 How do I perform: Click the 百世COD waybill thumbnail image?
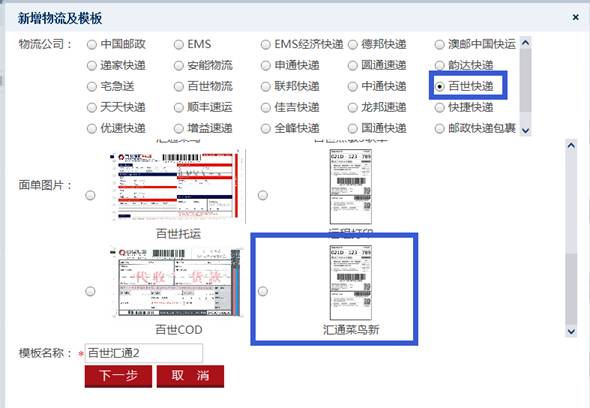(x=176, y=282)
